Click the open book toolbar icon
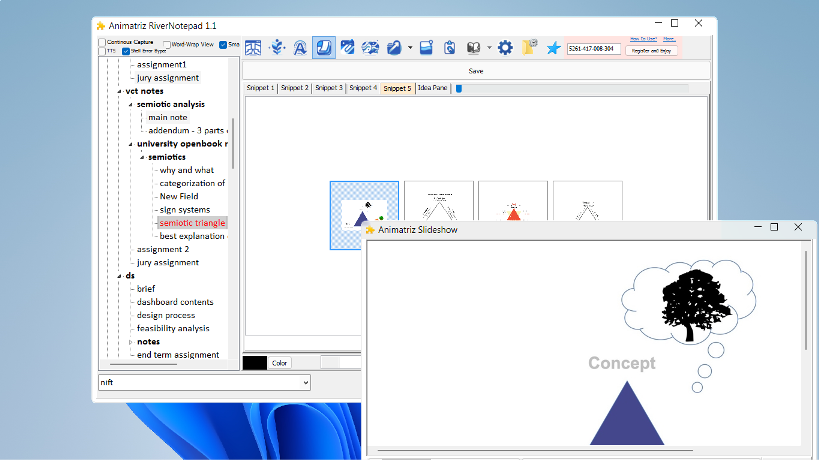 (x=473, y=48)
